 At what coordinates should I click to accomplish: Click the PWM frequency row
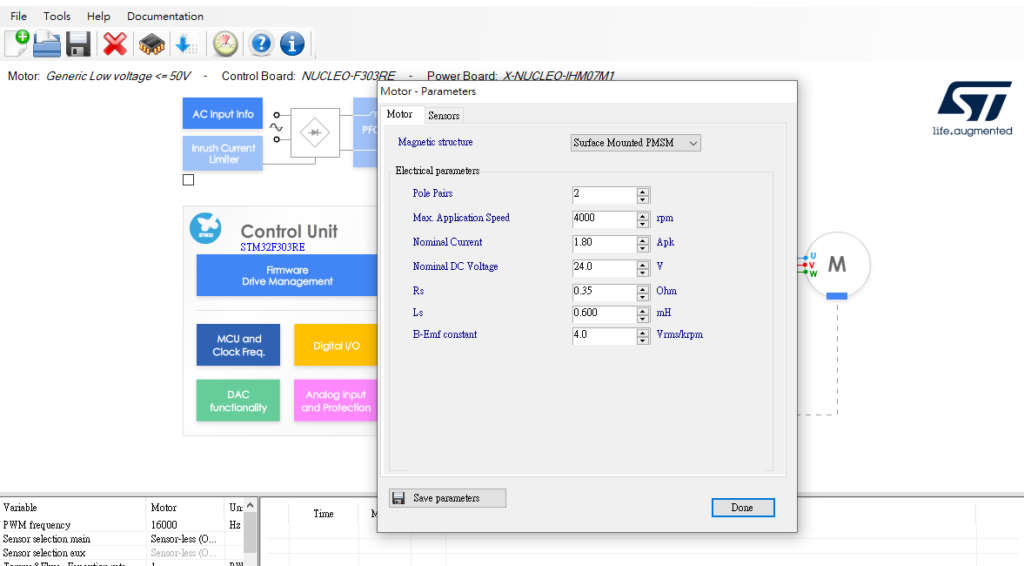(122, 525)
